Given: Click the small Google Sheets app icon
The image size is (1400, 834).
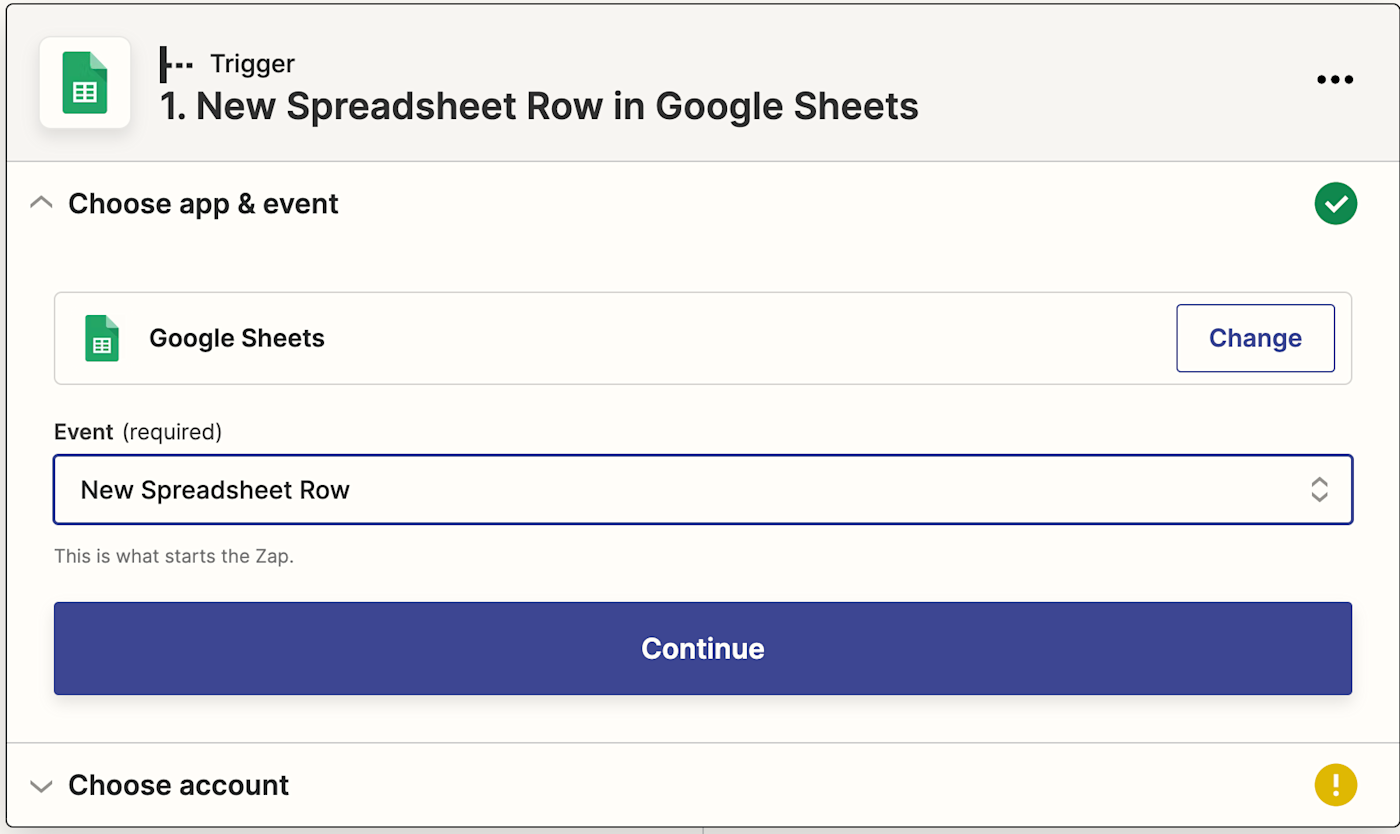Looking at the screenshot, I should click(x=101, y=338).
